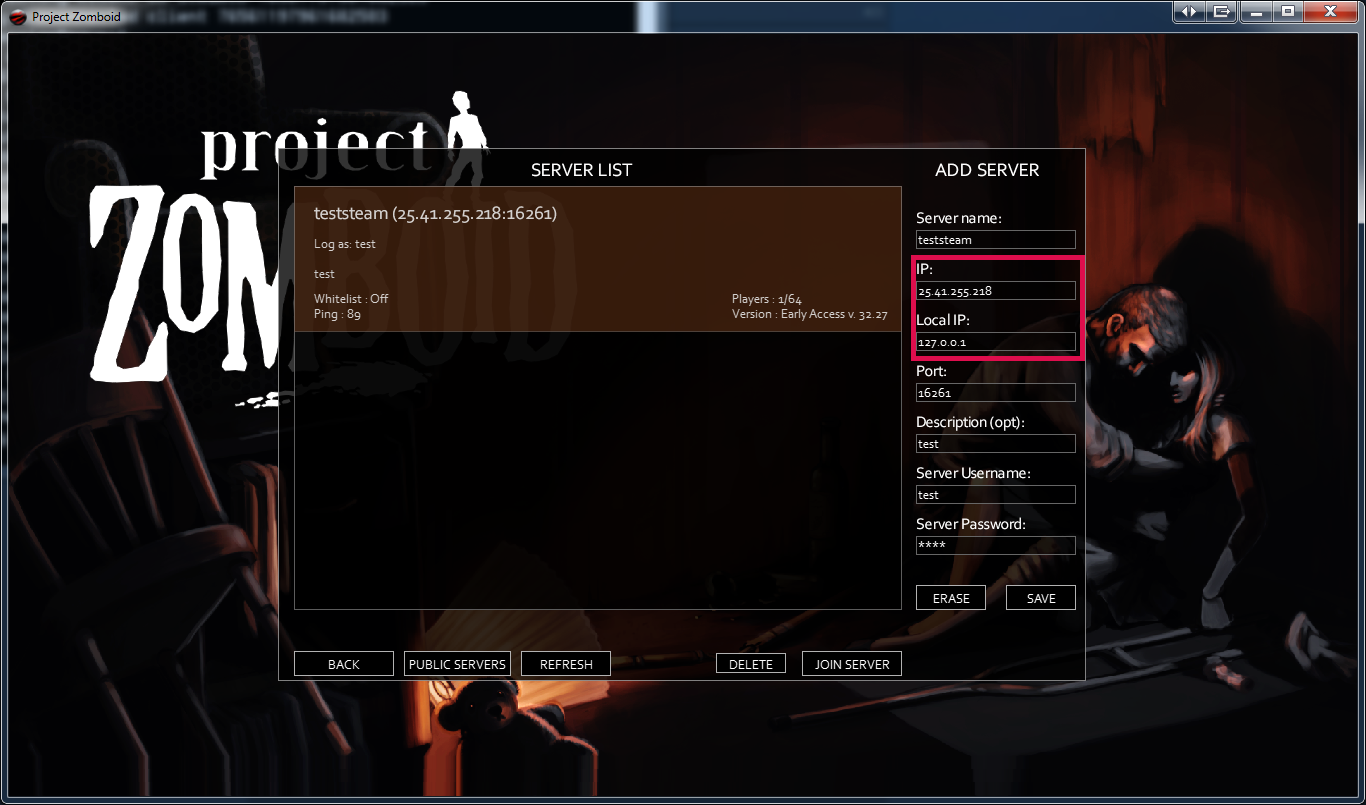Click the "Description (opt):" label
Viewport: 1366px width, 805px height.
coord(970,422)
